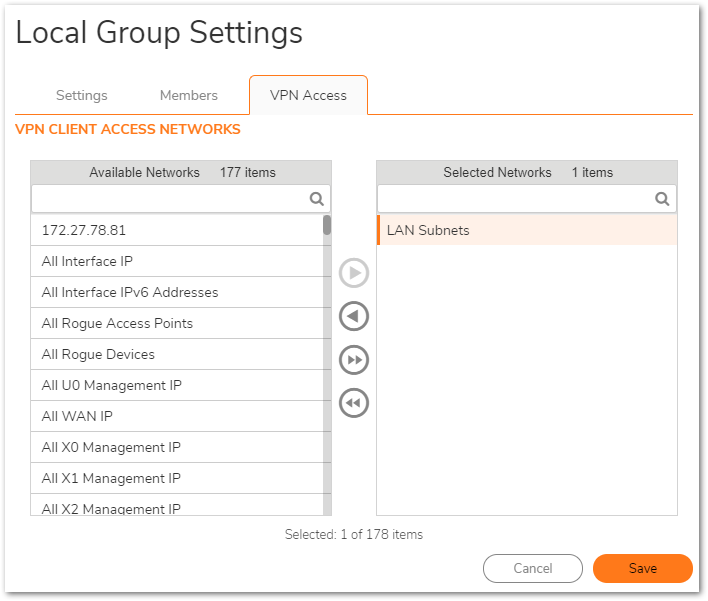Click the add all networks double-arrow icon
The width and height of the screenshot is (708, 601).
click(354, 360)
